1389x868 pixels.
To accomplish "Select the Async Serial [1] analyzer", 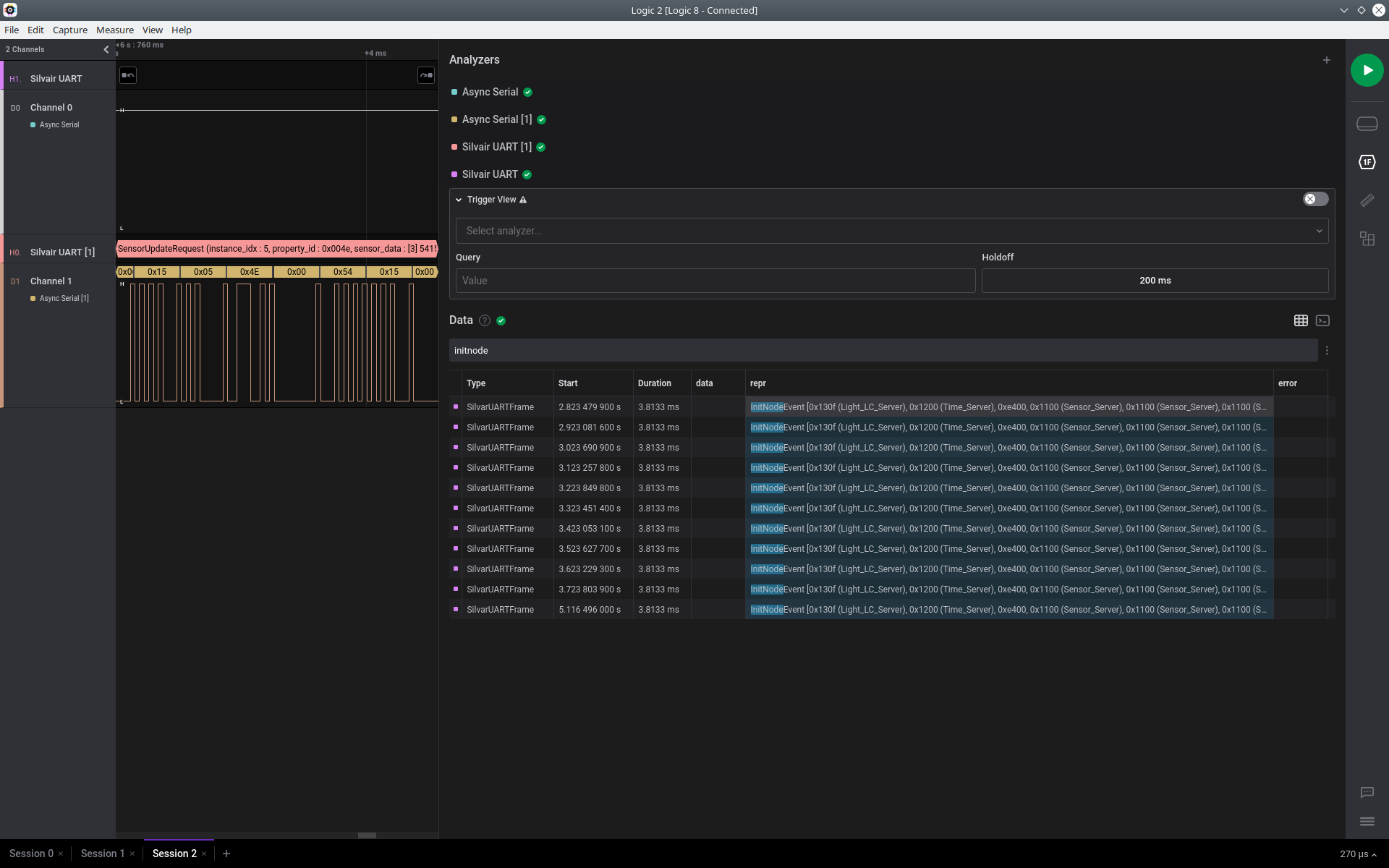I will point(496,119).
